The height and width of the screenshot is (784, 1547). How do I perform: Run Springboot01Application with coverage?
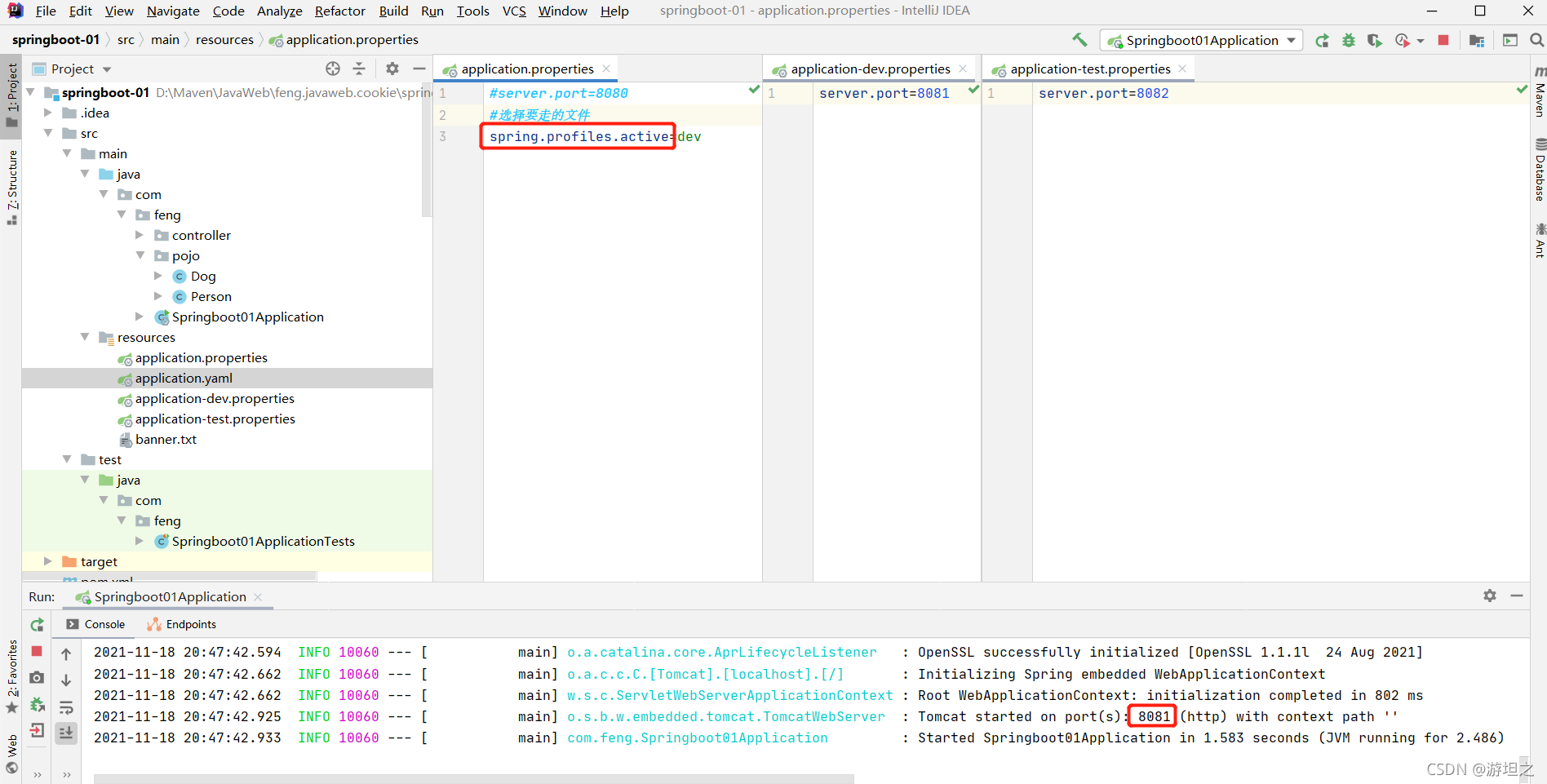click(x=1375, y=39)
